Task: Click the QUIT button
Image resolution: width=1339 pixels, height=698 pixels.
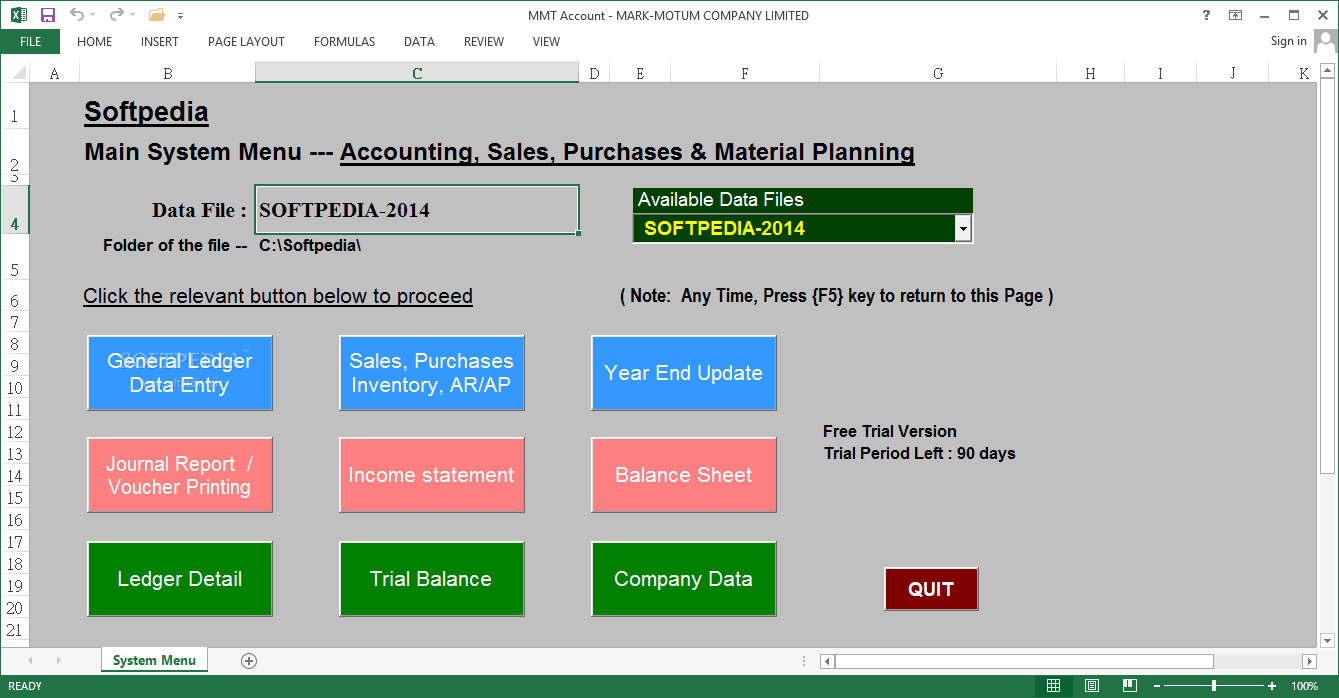Action: 931,589
